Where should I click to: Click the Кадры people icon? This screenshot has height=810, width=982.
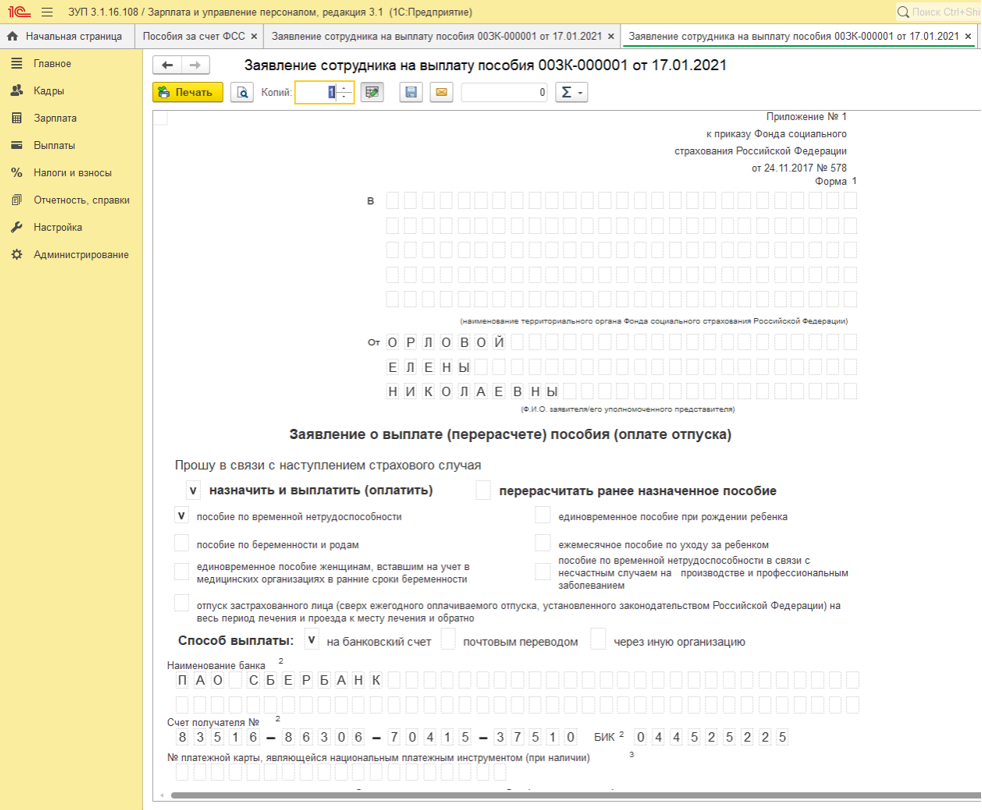[17, 91]
